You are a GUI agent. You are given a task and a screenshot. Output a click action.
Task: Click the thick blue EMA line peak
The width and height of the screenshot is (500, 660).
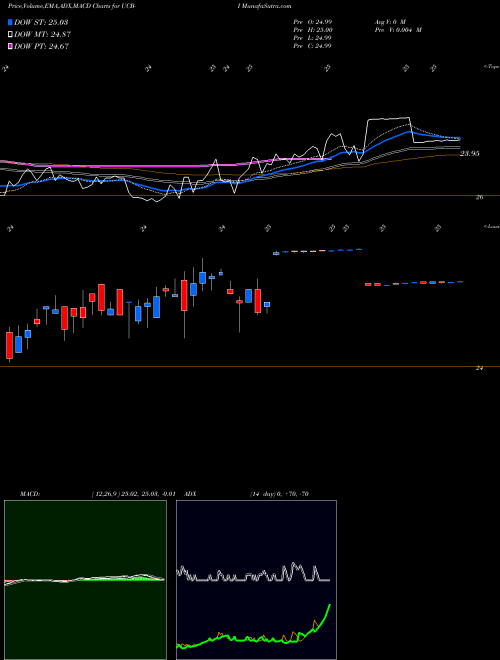[x=409, y=132]
